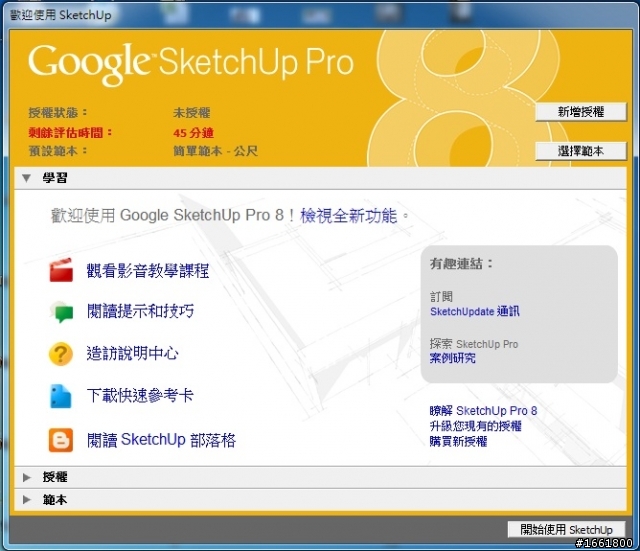Click the 預設範本 label
This screenshot has width=640, height=551.
tap(58, 151)
